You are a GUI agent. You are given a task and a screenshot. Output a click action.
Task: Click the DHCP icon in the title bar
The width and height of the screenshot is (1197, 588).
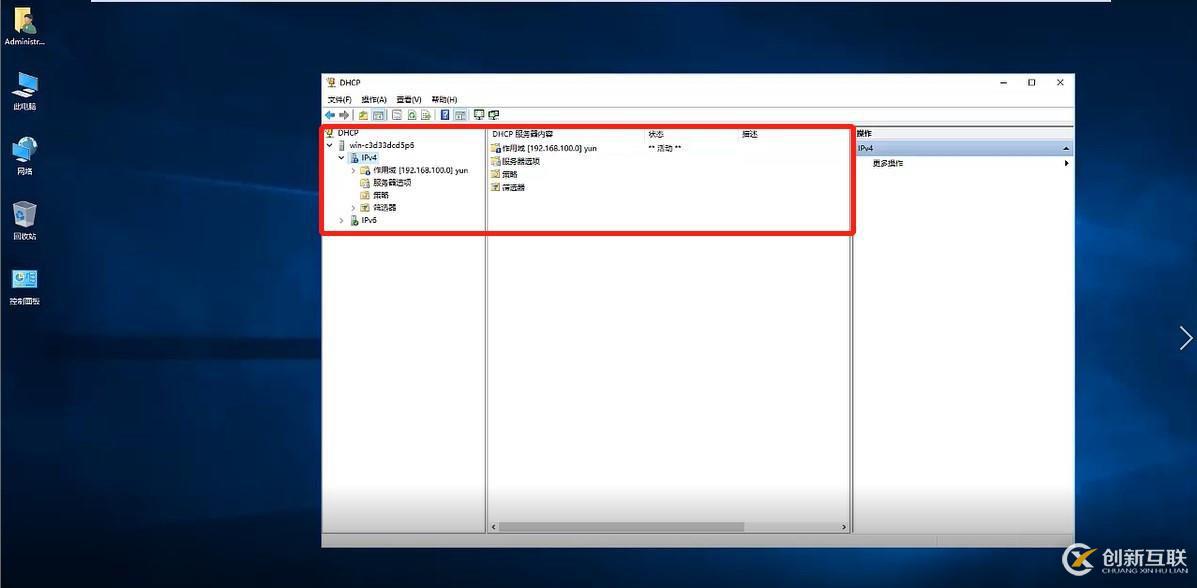331,82
